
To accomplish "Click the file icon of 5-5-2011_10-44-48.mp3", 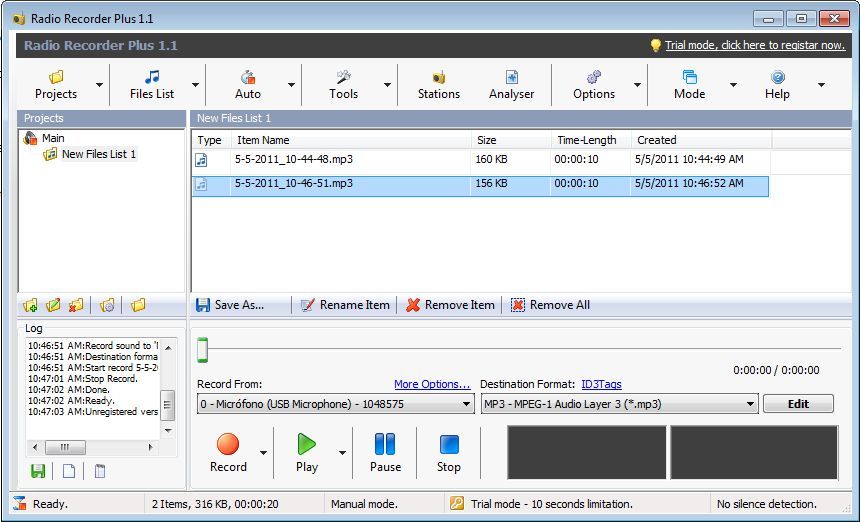I will (x=202, y=160).
